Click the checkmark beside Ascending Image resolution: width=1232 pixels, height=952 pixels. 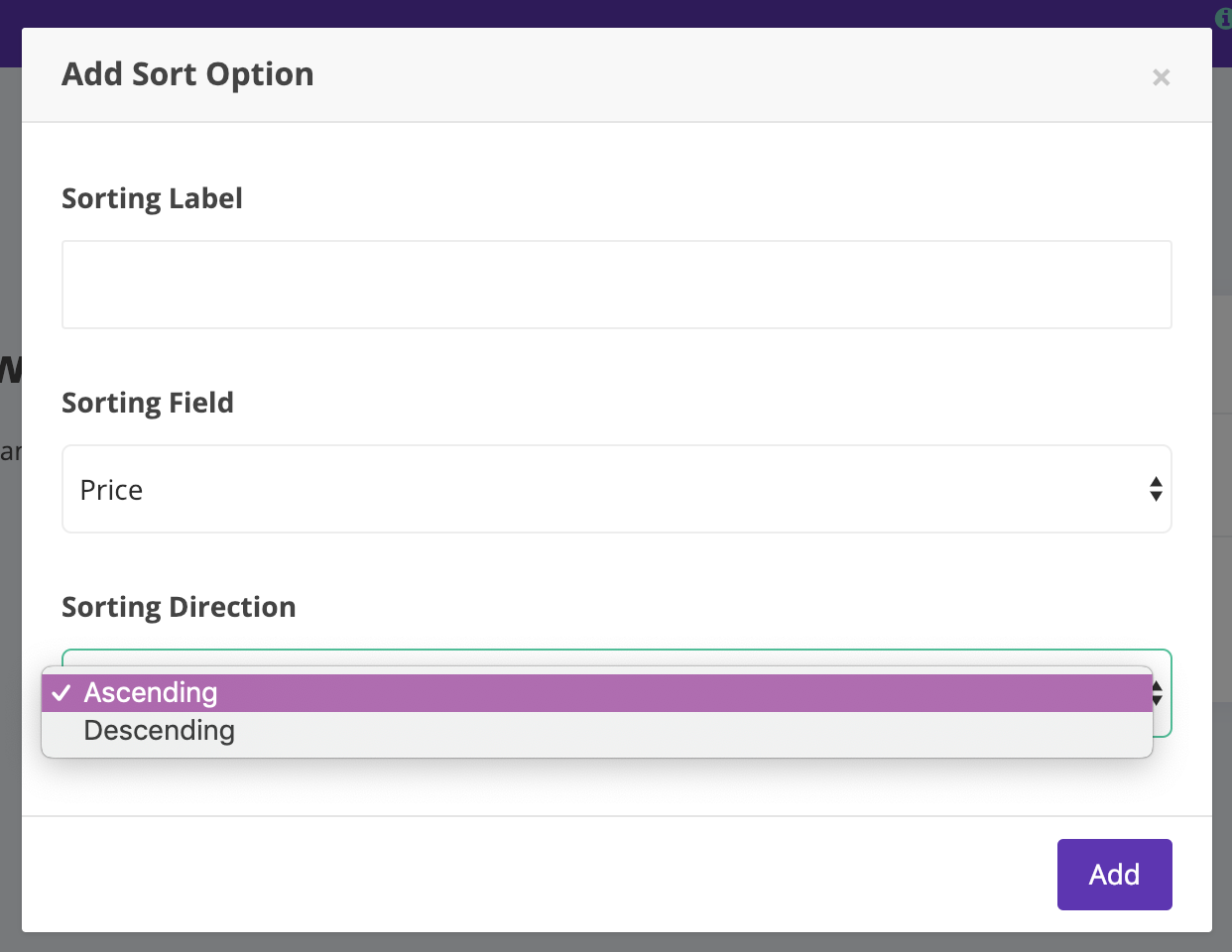point(62,693)
